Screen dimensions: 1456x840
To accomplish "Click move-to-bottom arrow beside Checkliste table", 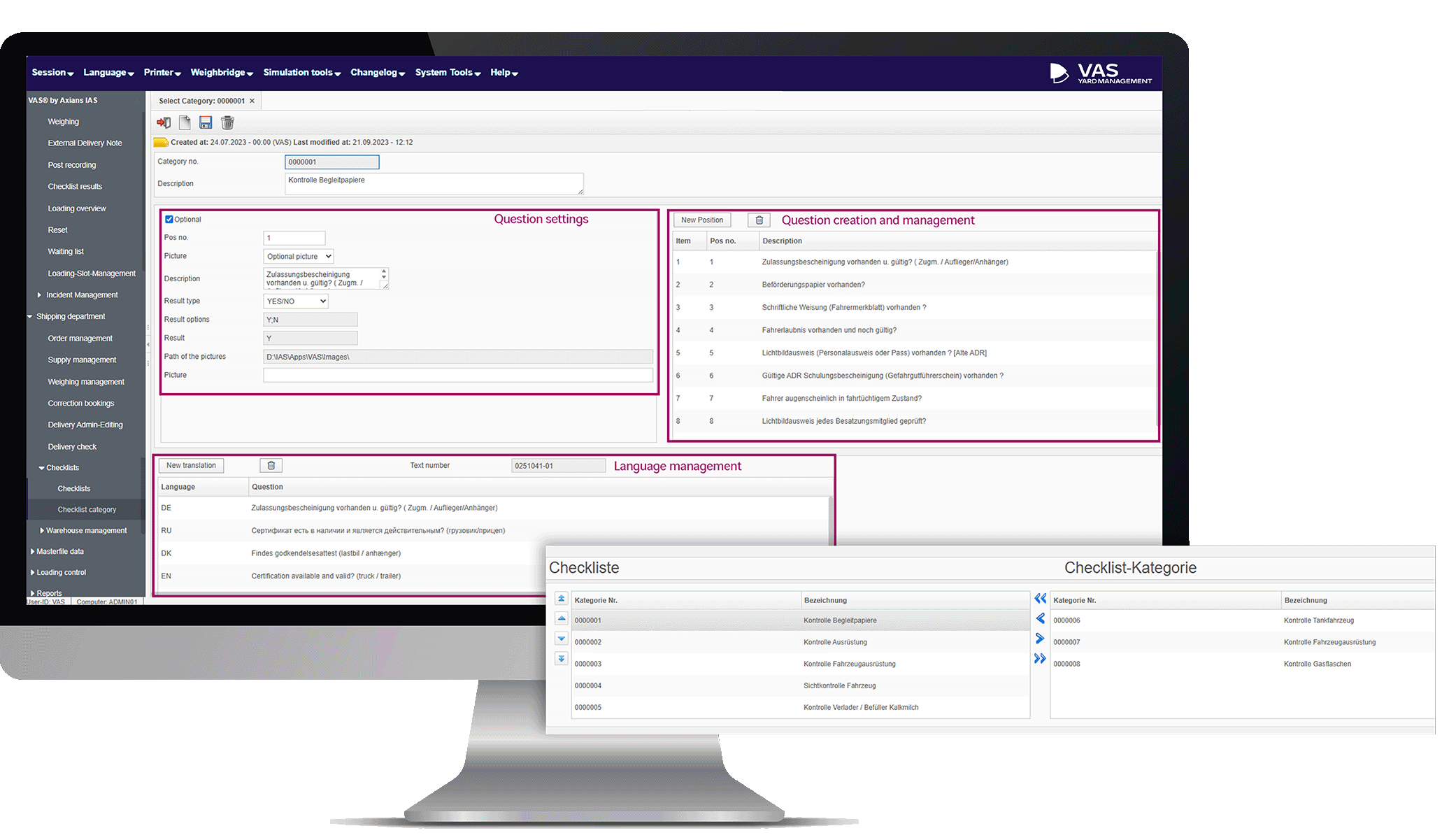I will point(562,659).
